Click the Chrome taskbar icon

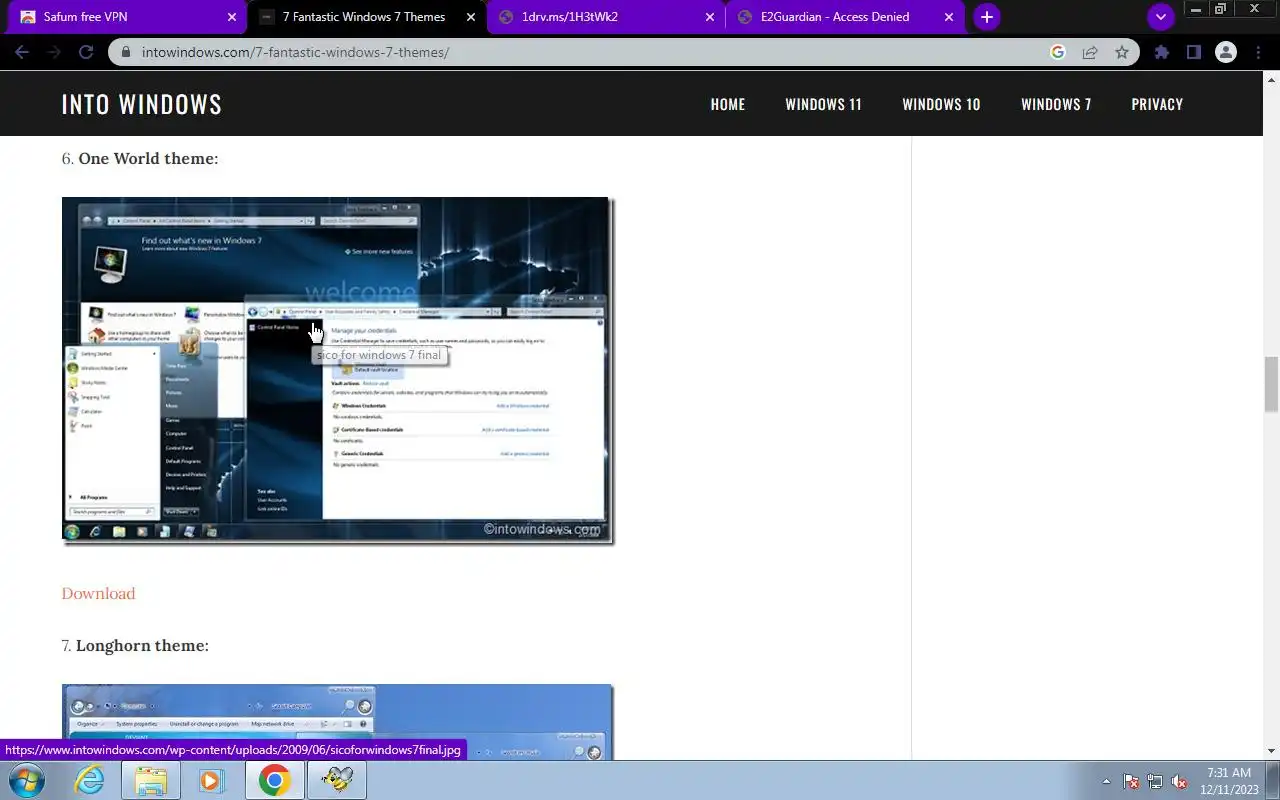[x=274, y=780]
